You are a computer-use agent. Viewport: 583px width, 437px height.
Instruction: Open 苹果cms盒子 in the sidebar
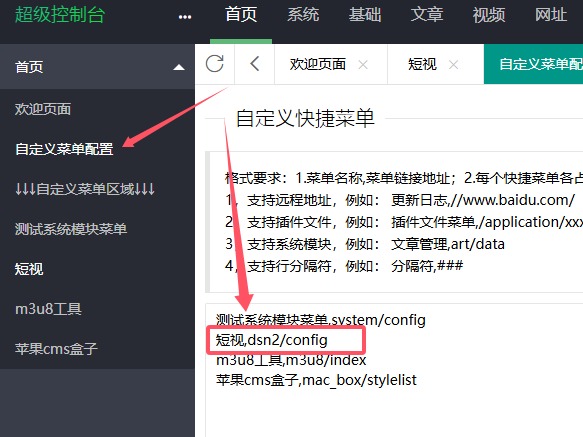click(x=56, y=349)
